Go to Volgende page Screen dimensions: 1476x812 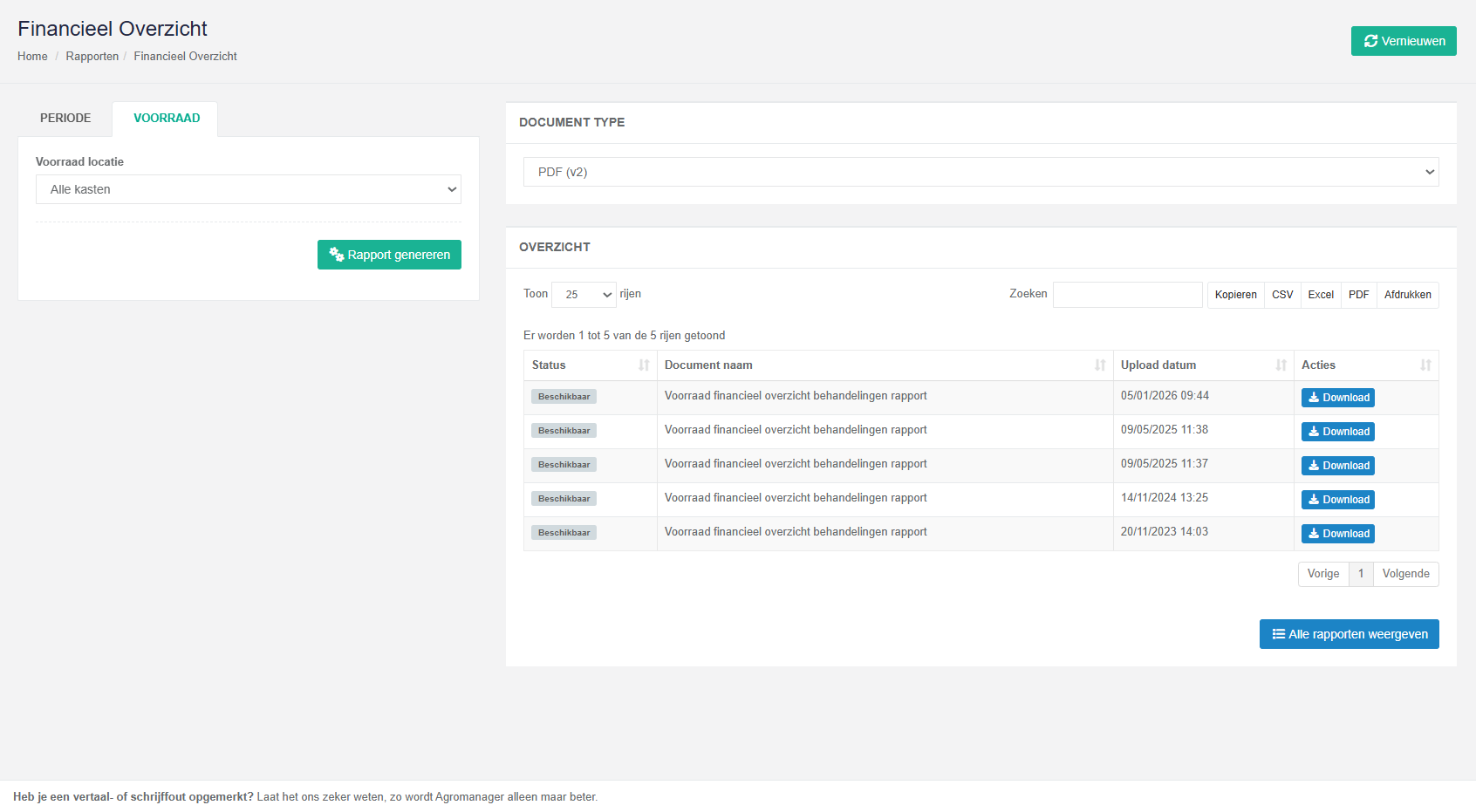1406,574
